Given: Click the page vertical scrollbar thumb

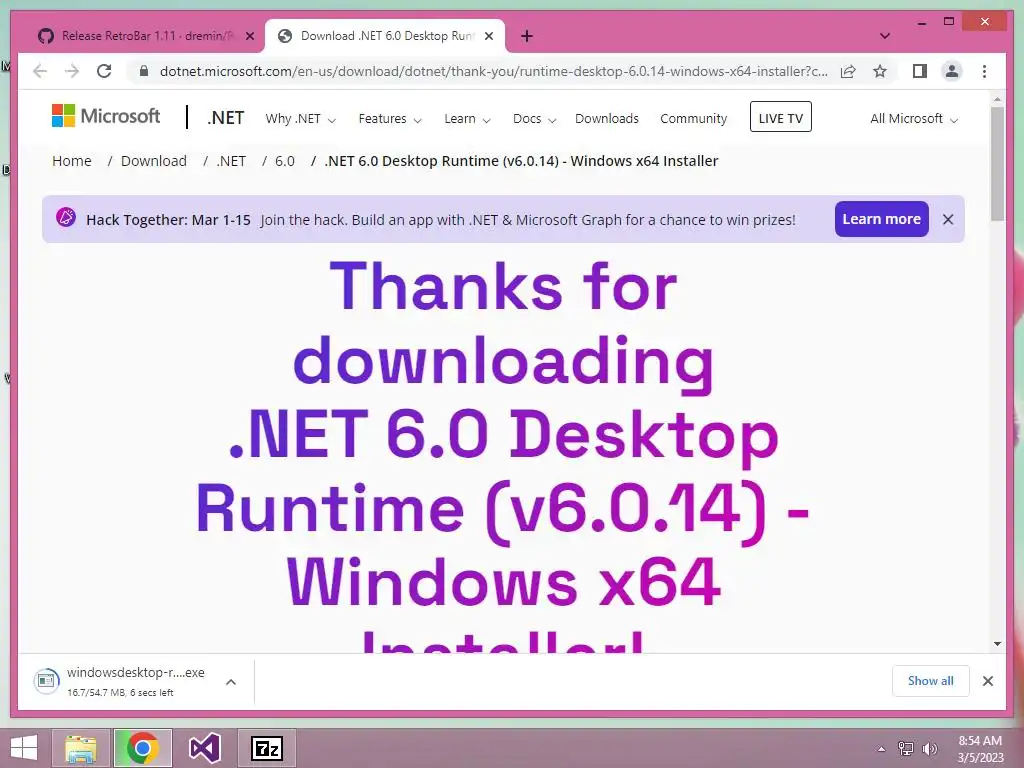Looking at the screenshot, I should click(x=997, y=163).
